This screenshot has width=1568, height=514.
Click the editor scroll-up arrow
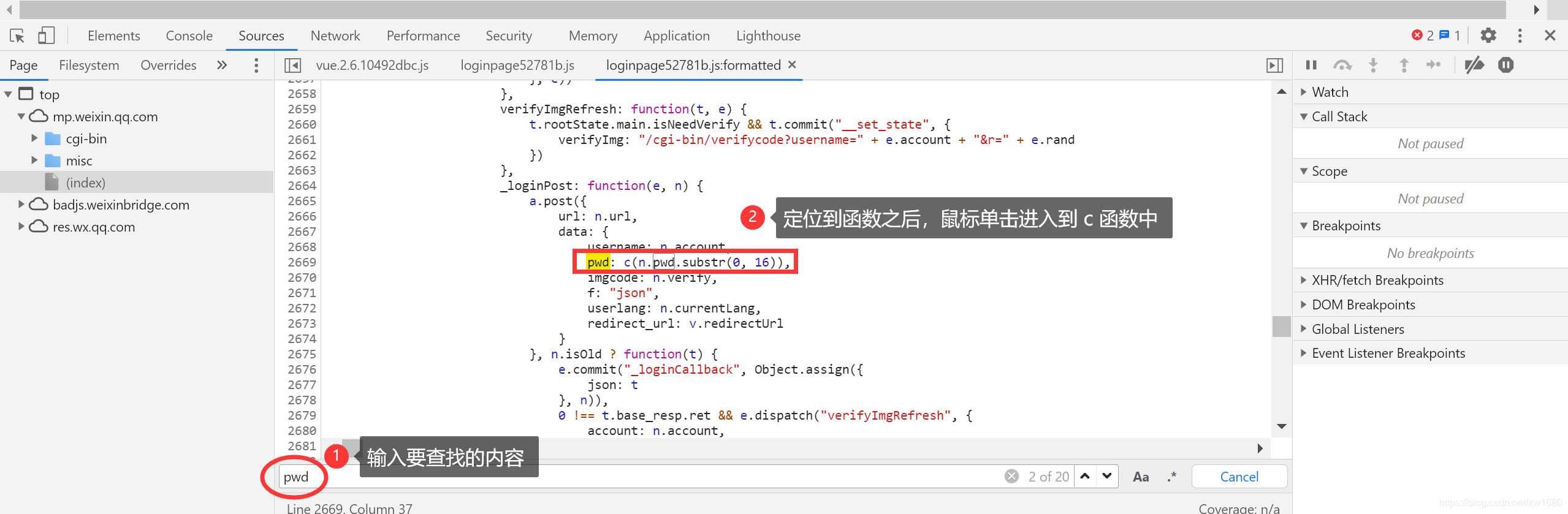pyautogui.click(x=1281, y=91)
